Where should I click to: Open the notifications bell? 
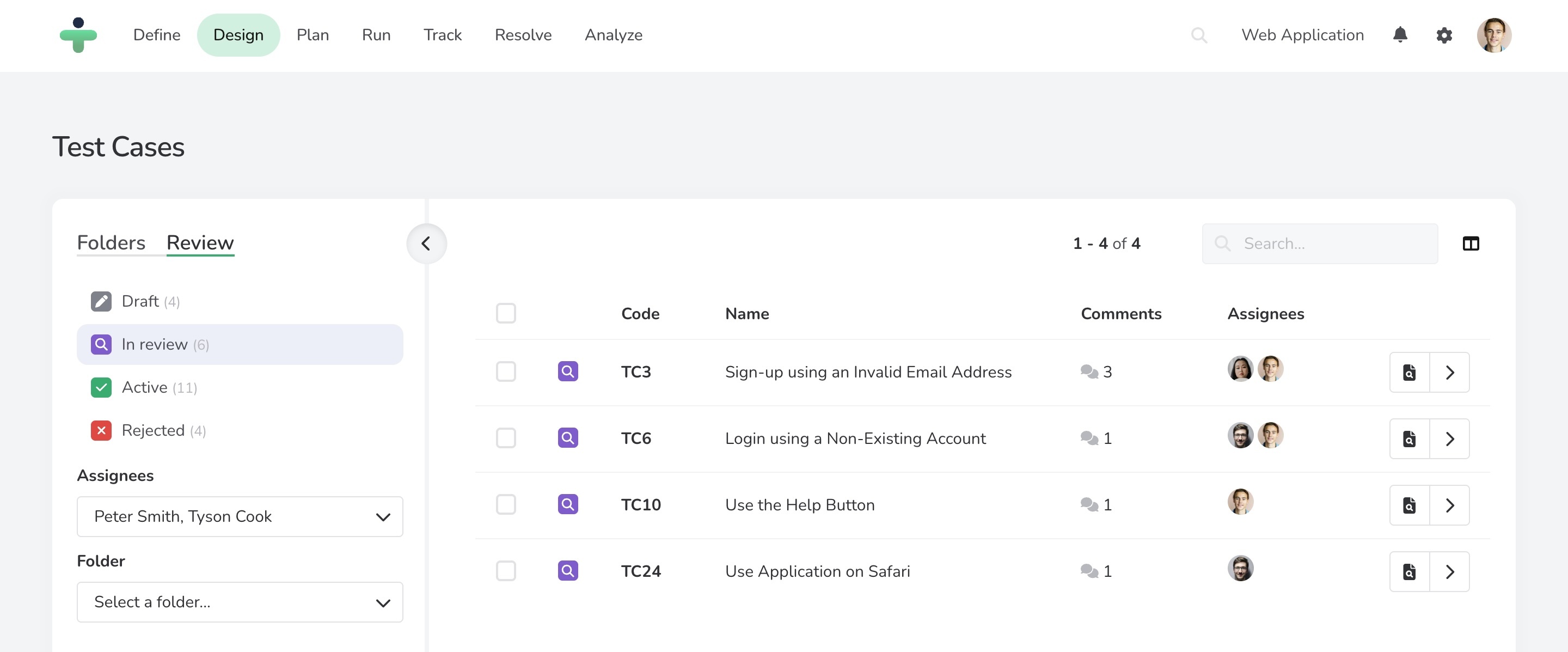coord(1400,35)
